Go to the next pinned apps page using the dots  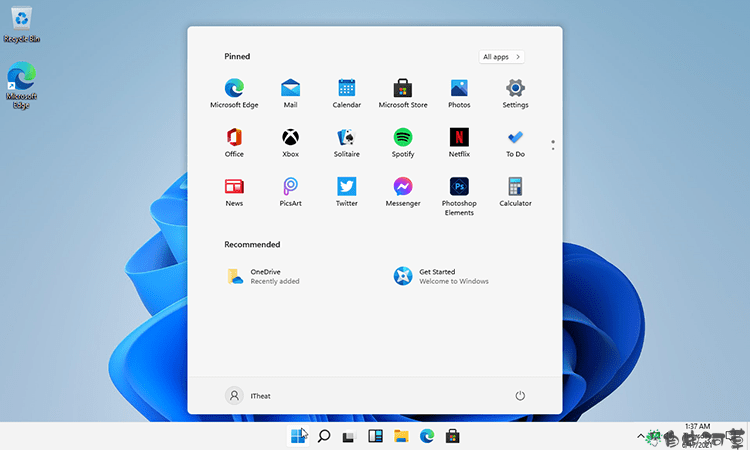pyautogui.click(x=553, y=149)
